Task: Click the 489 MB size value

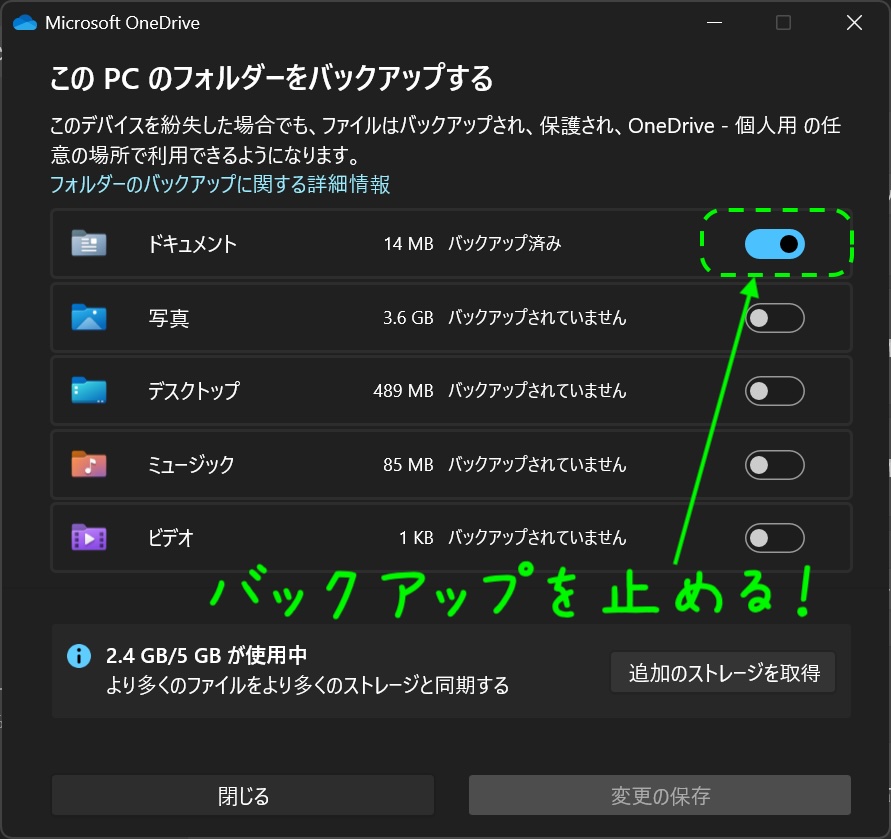Action: pyautogui.click(x=403, y=391)
